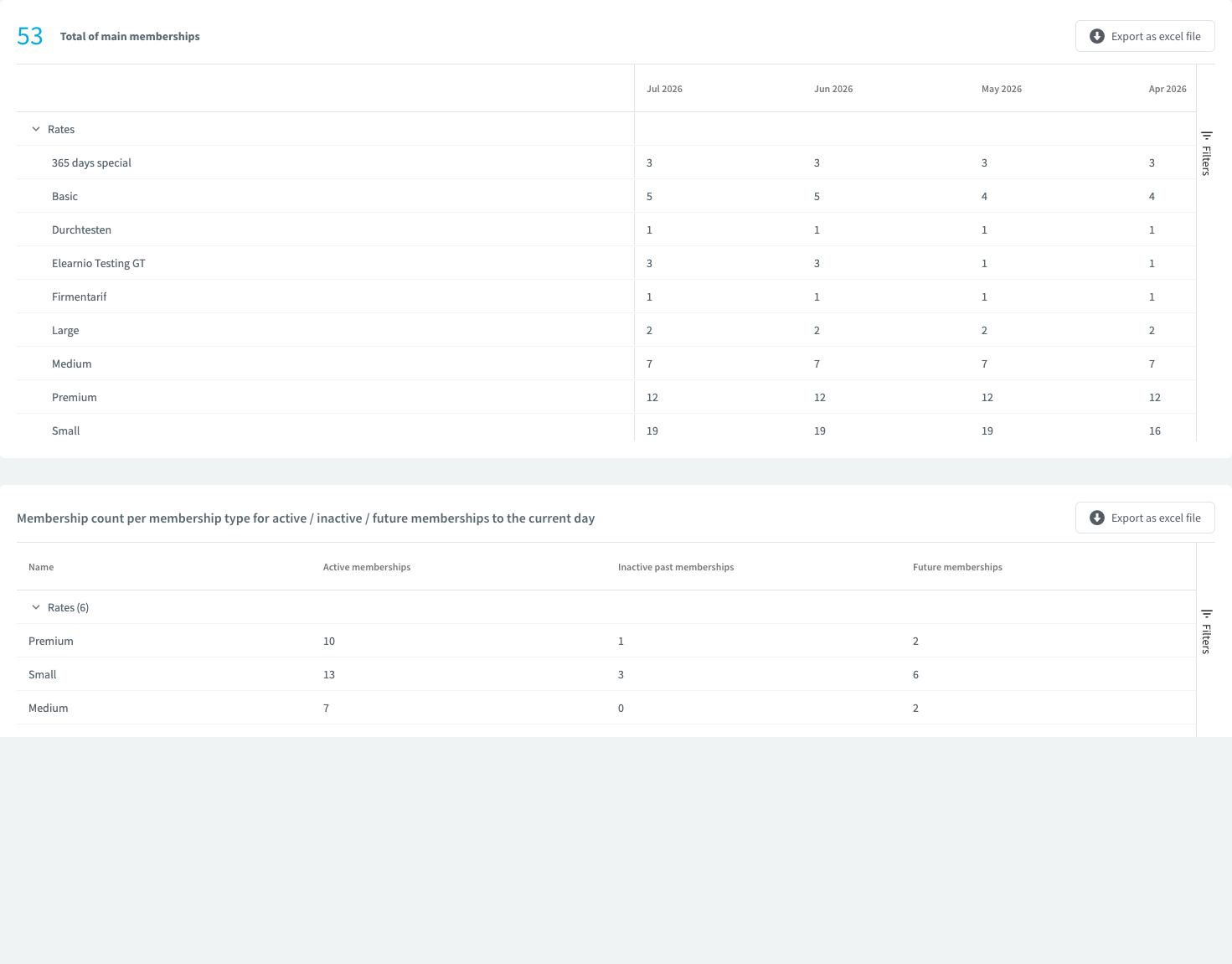Select the Premium row in the top table
This screenshot has height=964, width=1232.
pos(606,397)
